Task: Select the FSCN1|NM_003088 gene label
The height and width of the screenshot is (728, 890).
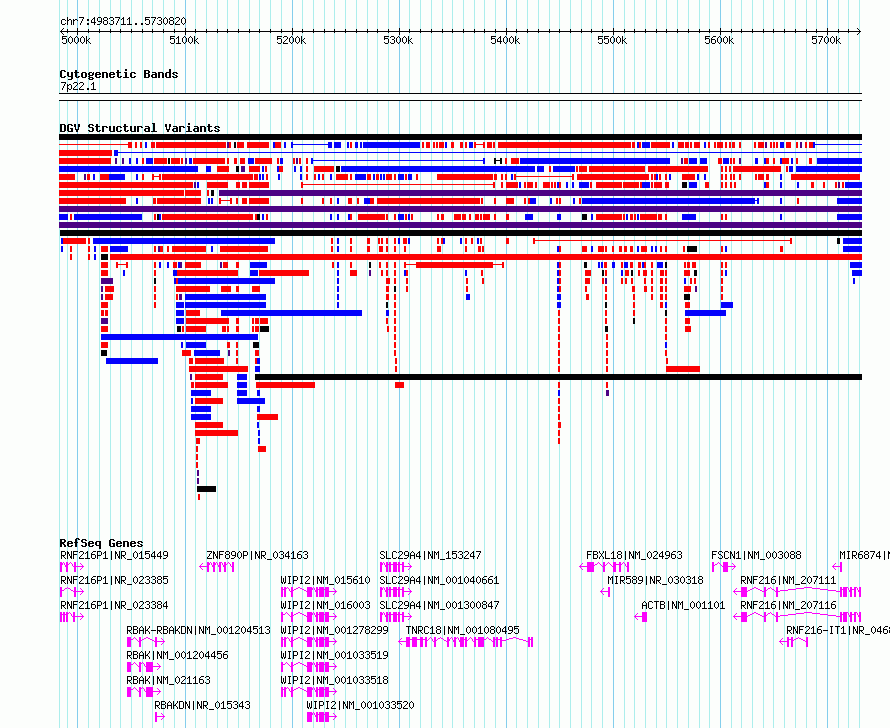Action: tap(756, 555)
